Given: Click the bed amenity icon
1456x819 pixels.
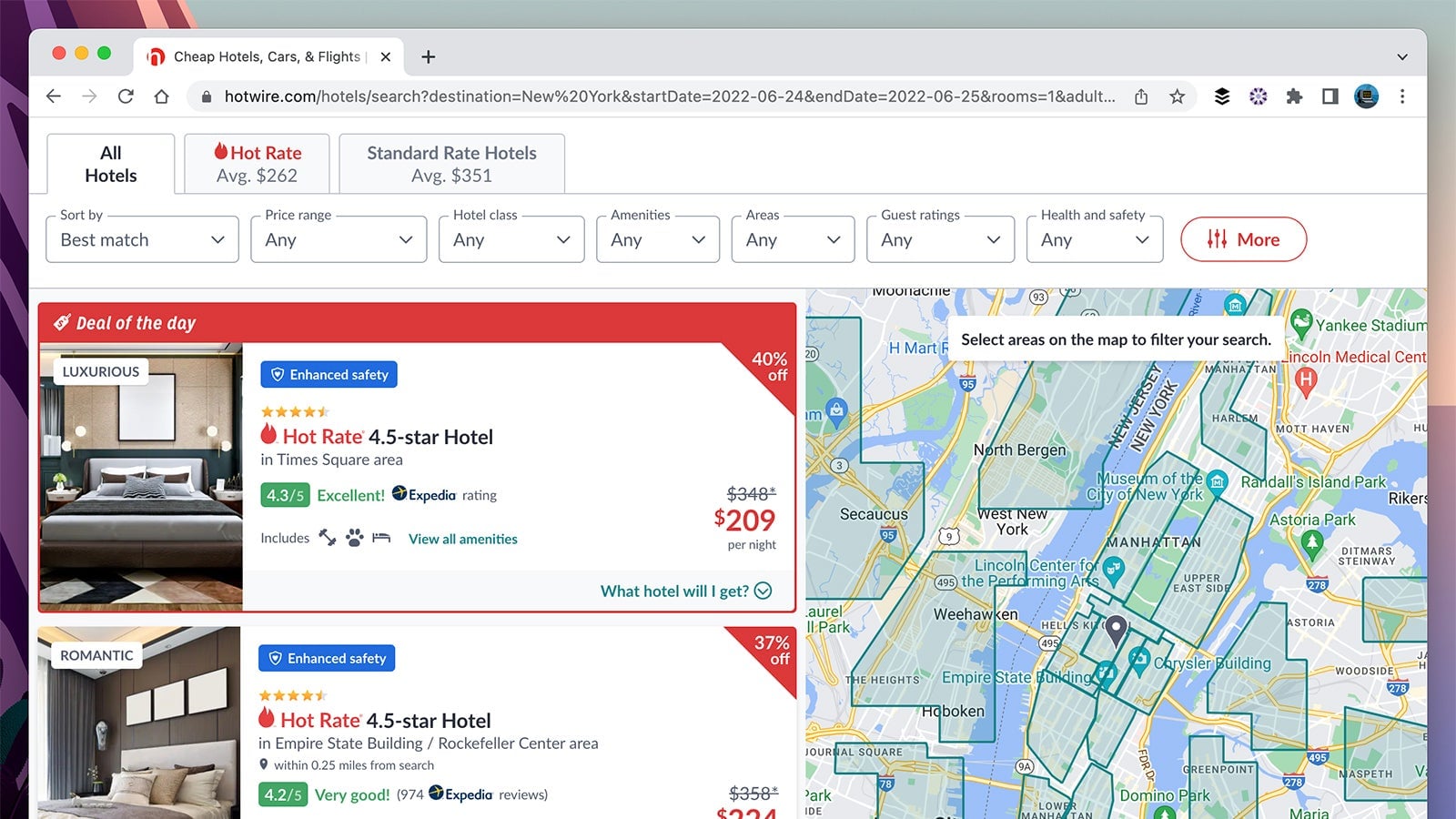Looking at the screenshot, I should pos(380,538).
